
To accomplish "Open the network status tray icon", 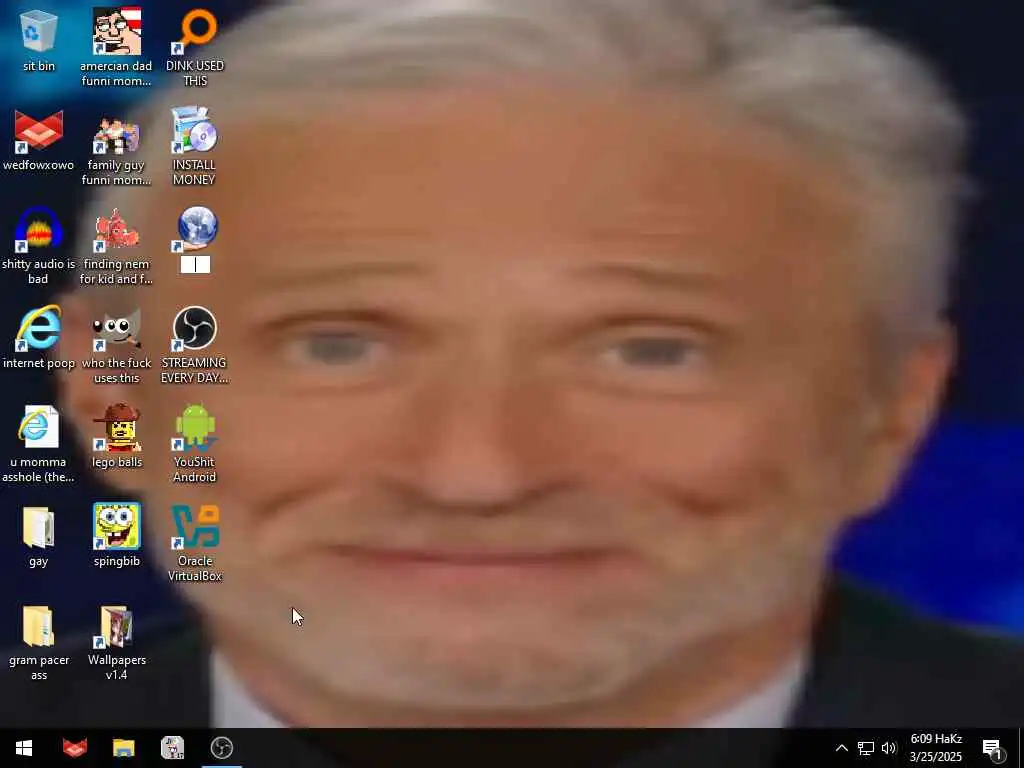I will coord(865,748).
